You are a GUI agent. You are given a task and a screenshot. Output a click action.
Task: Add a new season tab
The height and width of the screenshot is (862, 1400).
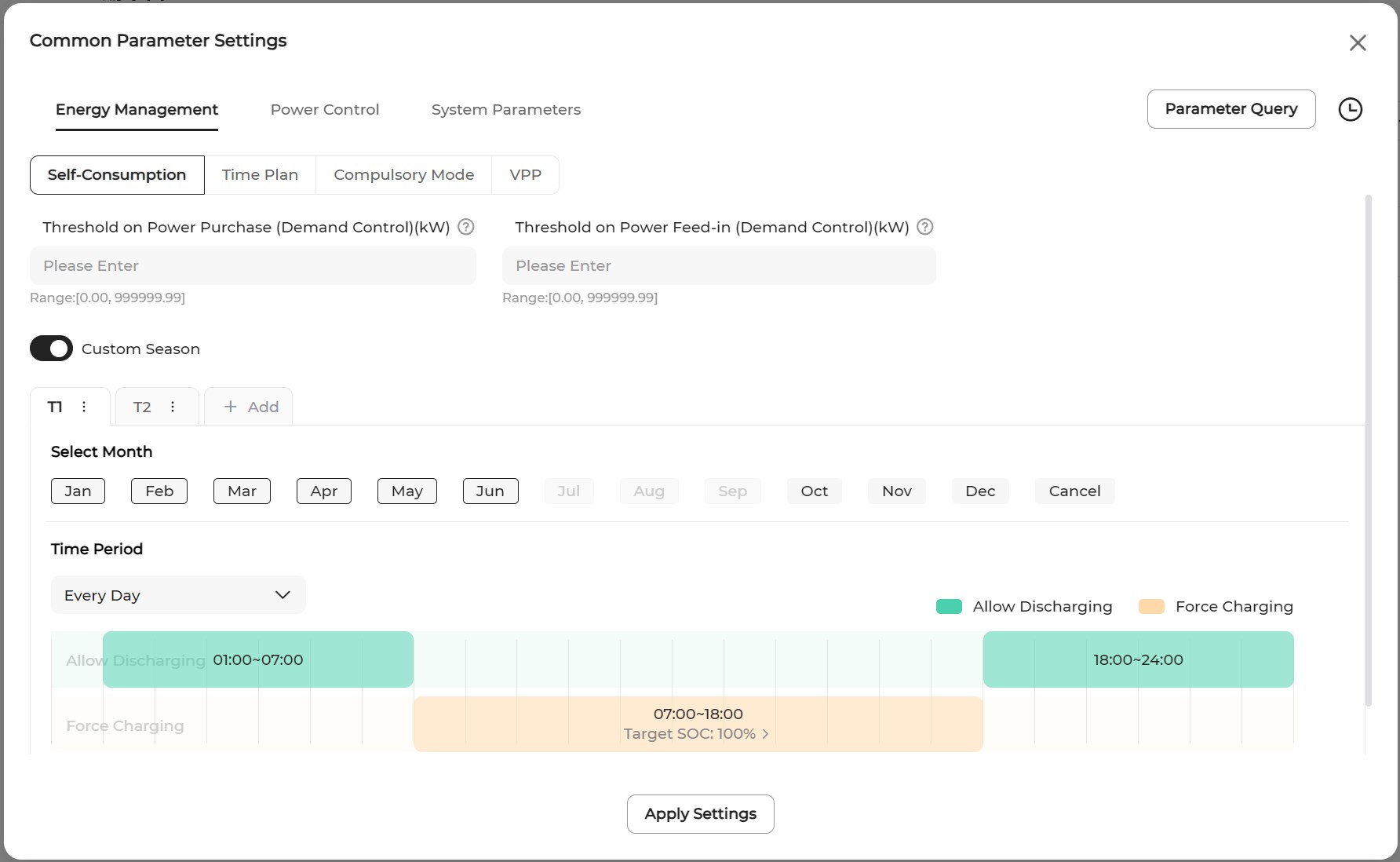tap(250, 407)
